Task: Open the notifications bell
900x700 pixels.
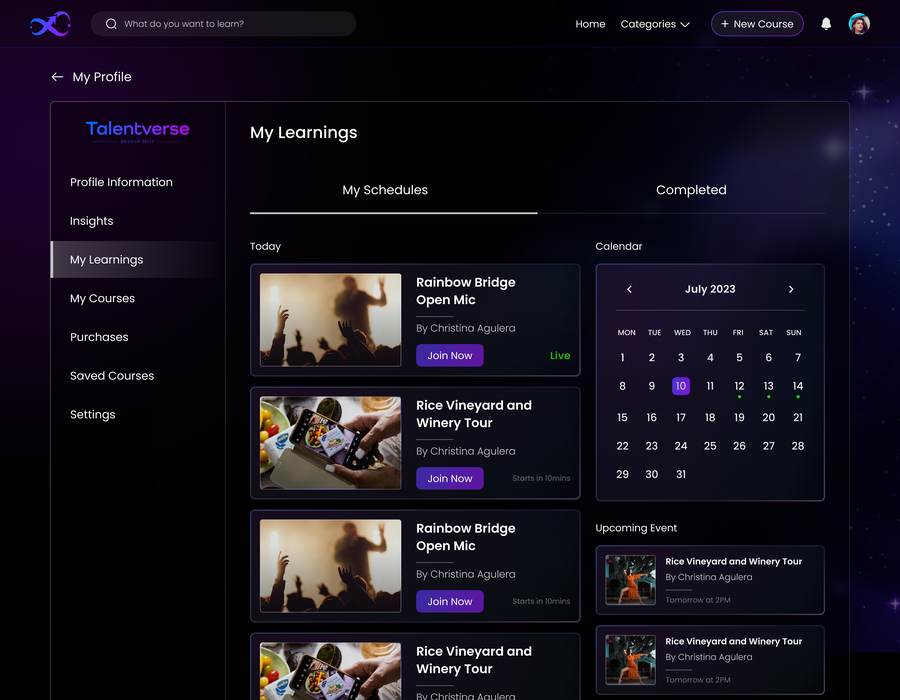Action: [x=826, y=24]
